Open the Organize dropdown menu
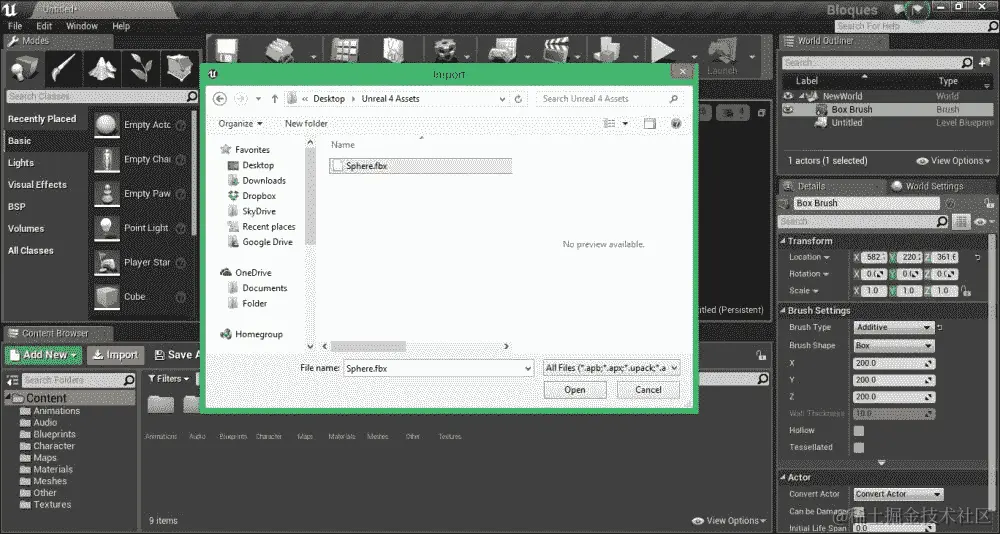 (240, 124)
